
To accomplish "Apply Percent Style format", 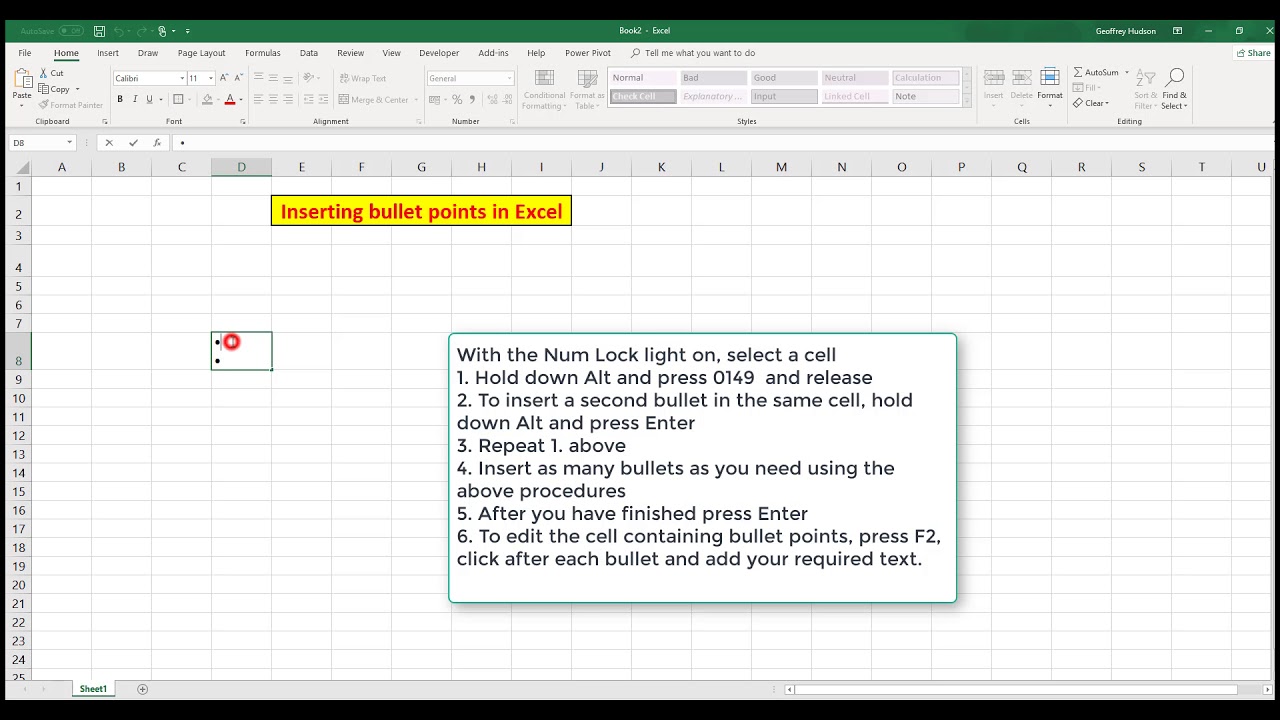I will coord(457,99).
